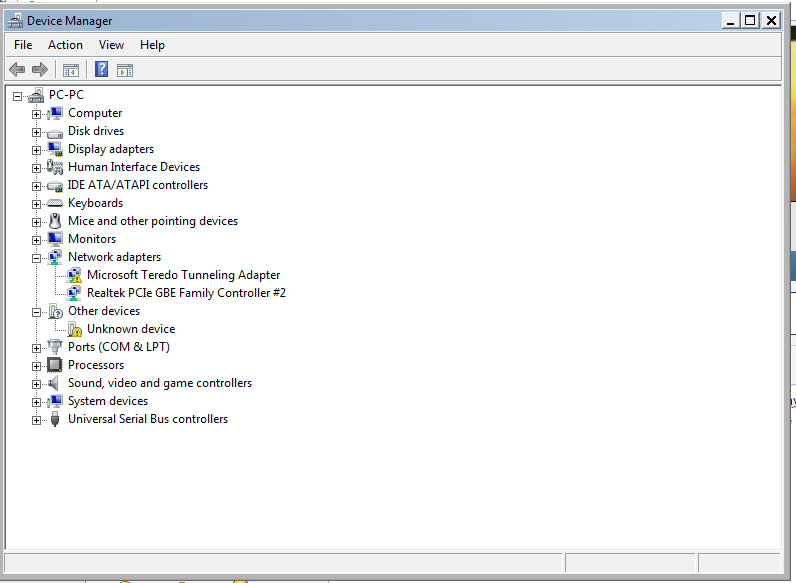Image resolution: width=796 pixels, height=583 pixels.
Task: Click the Ports (COM & LPT) icon
Action: click(55, 347)
